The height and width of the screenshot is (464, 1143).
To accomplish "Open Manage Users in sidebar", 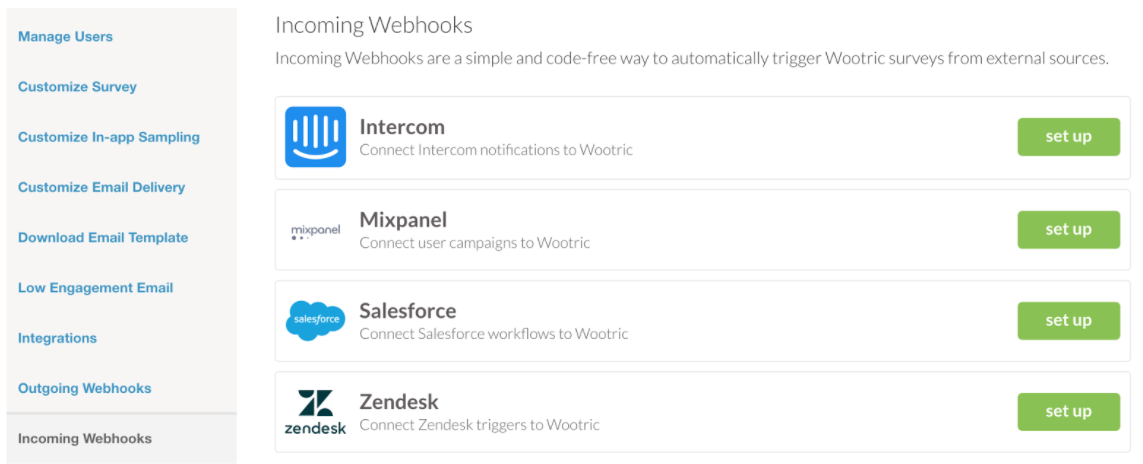I will (66, 36).
